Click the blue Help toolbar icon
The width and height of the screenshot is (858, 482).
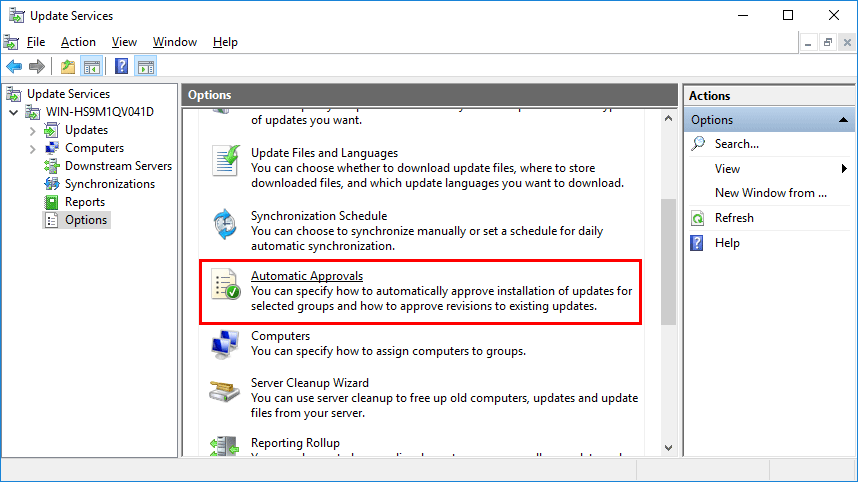tap(121, 67)
